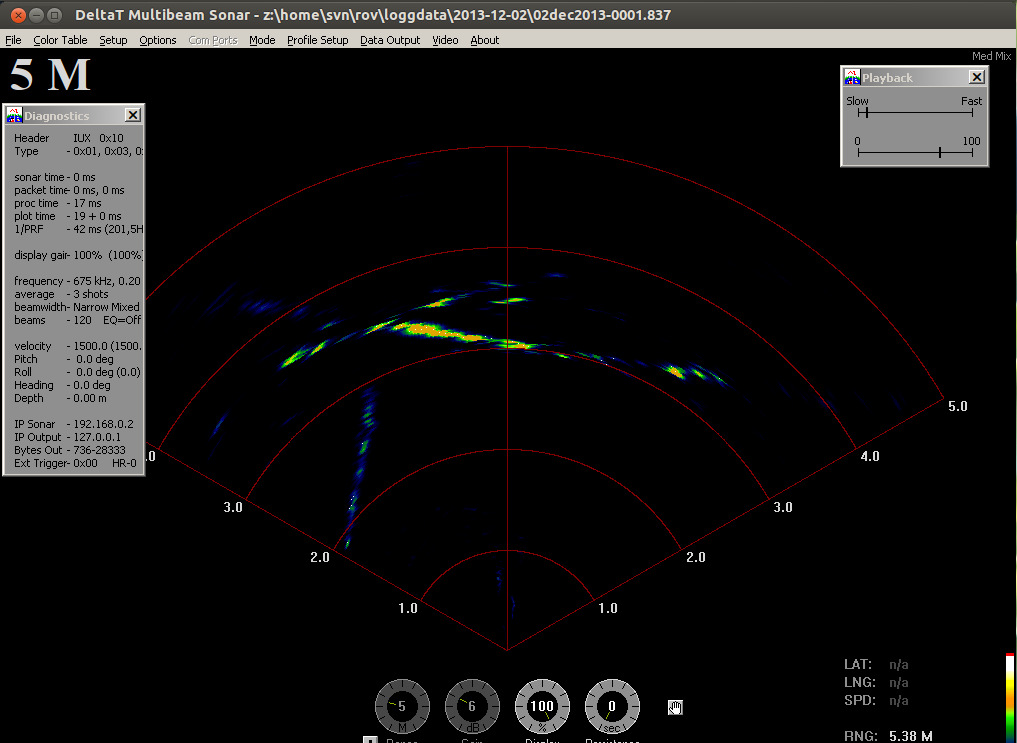The height and width of the screenshot is (743, 1017).
Task: Click the RNG 5.38 M readout
Action: point(888,736)
